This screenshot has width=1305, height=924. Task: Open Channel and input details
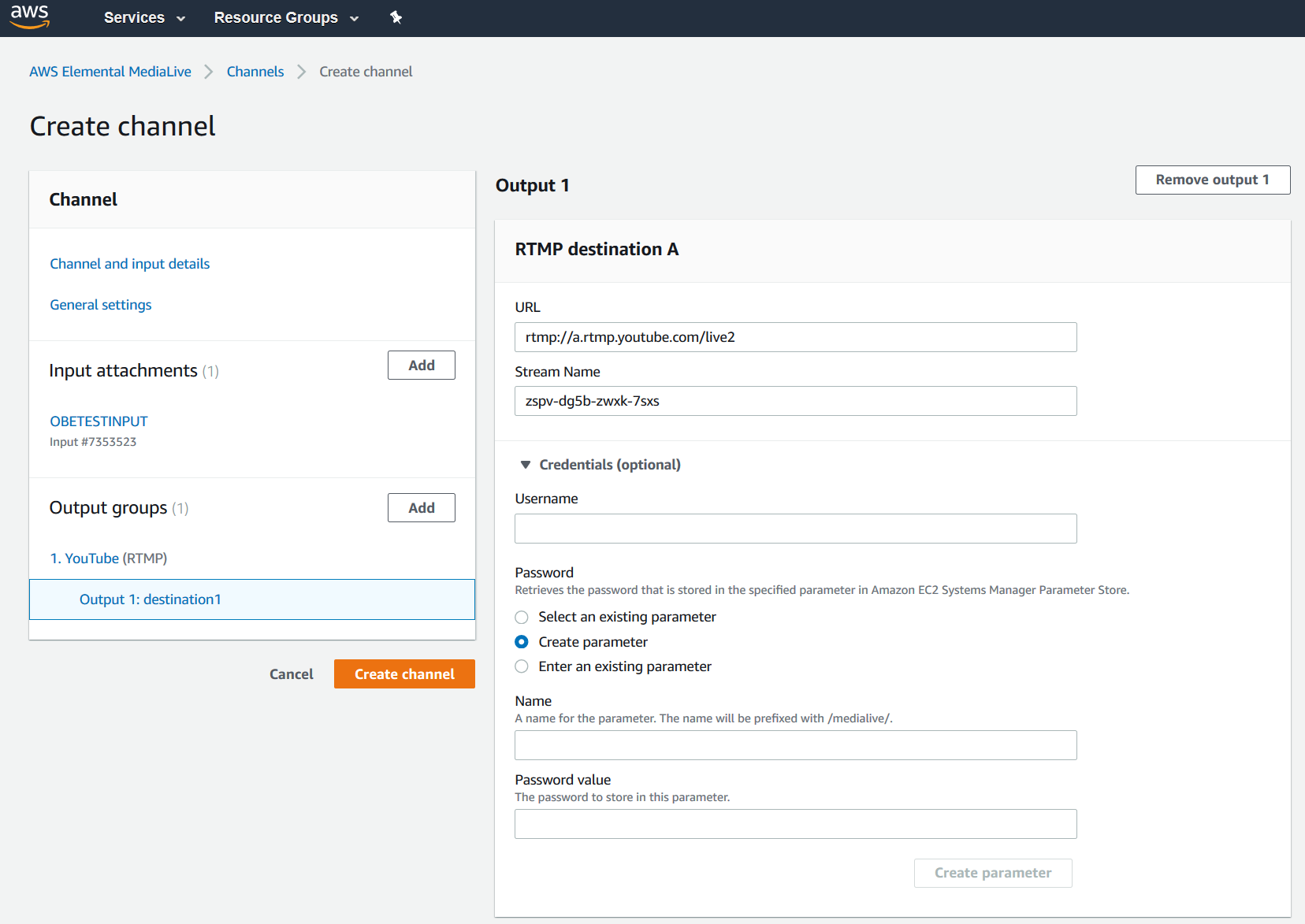(x=130, y=264)
